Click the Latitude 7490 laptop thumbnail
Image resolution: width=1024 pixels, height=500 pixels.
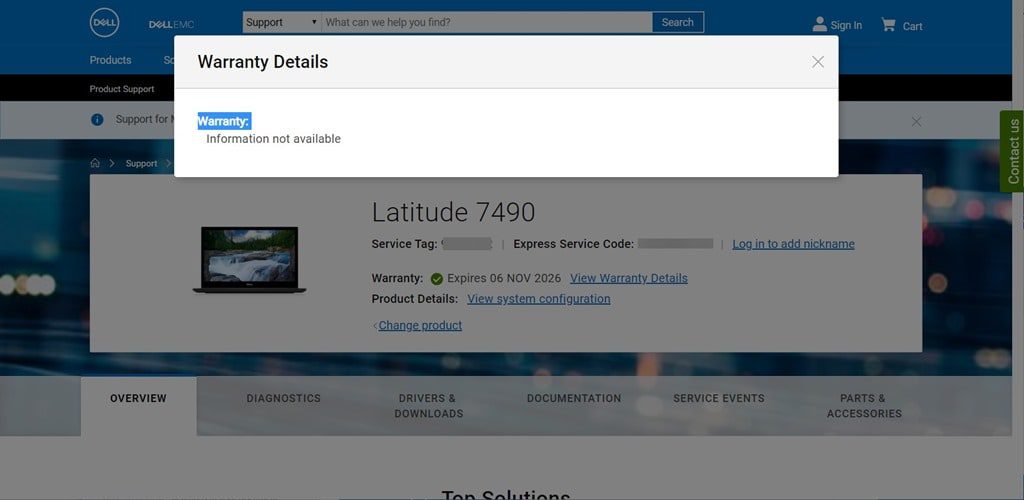coord(249,260)
